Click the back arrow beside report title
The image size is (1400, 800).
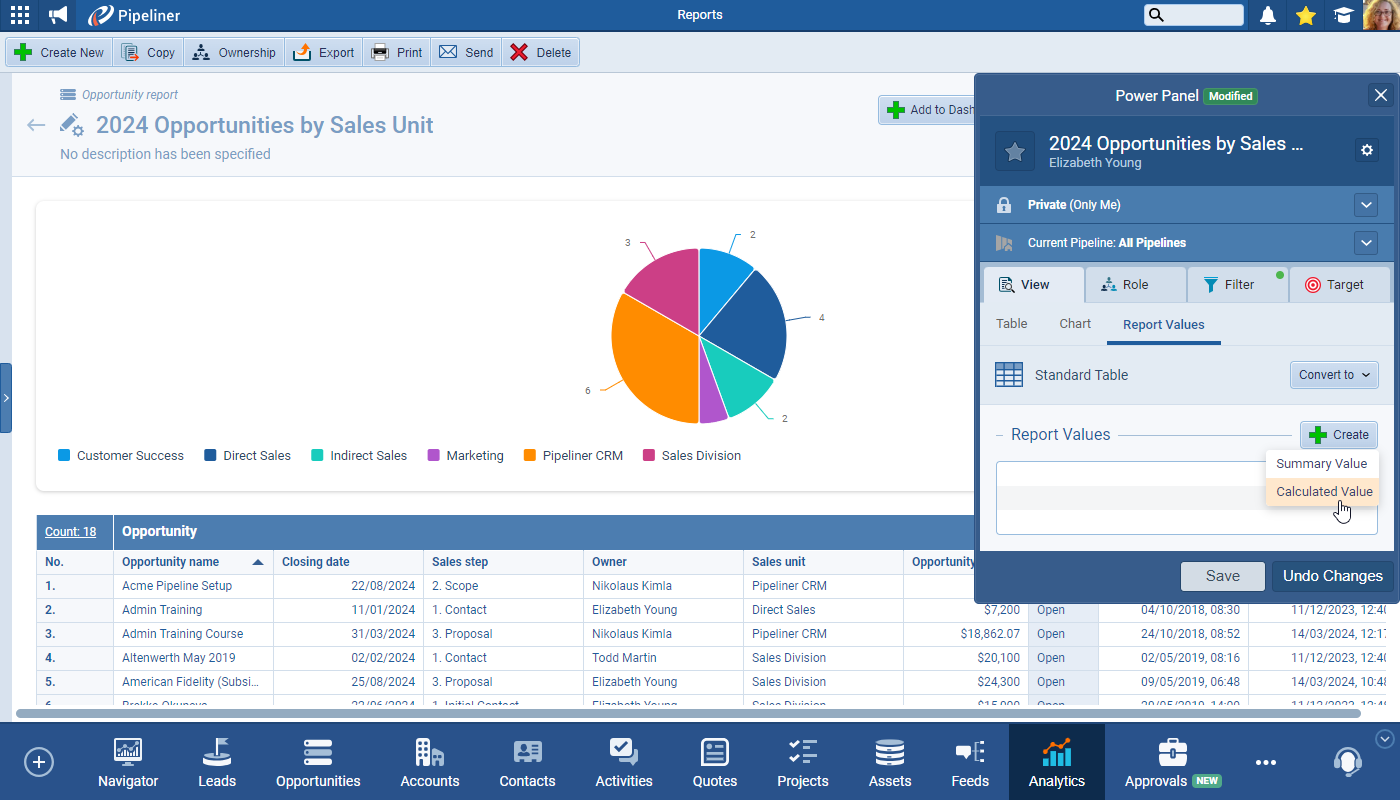click(x=36, y=125)
